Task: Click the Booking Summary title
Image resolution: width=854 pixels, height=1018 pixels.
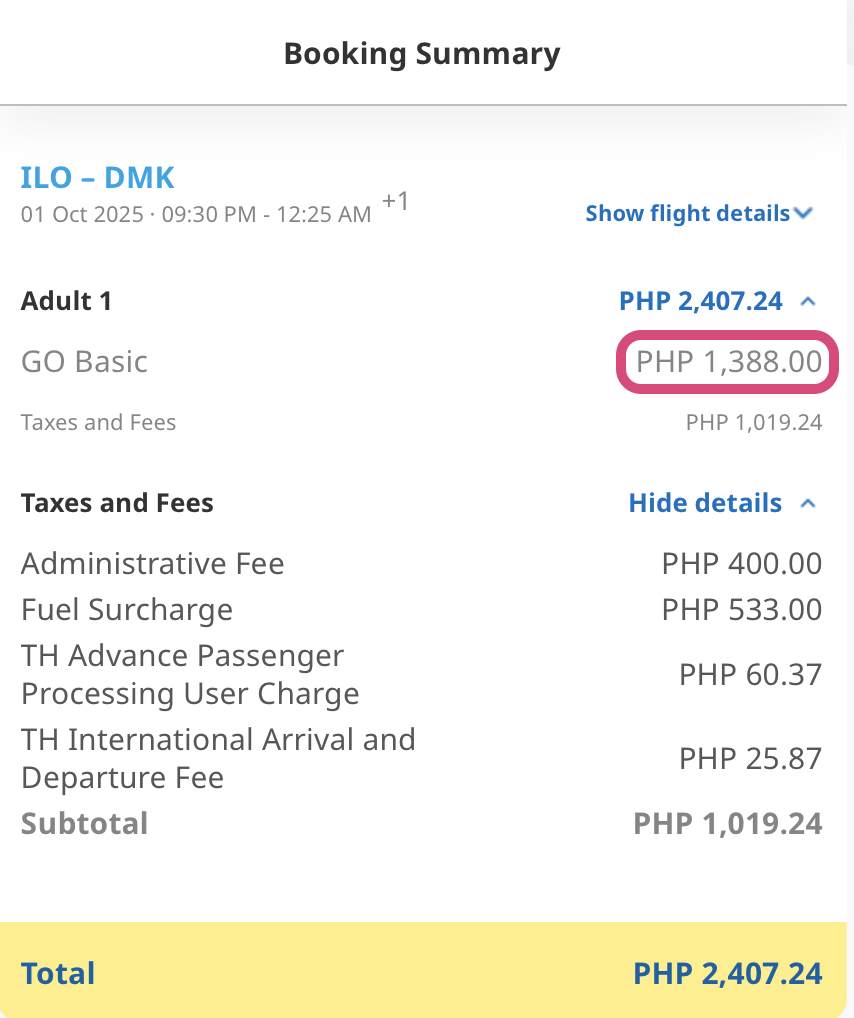Action: point(422,53)
